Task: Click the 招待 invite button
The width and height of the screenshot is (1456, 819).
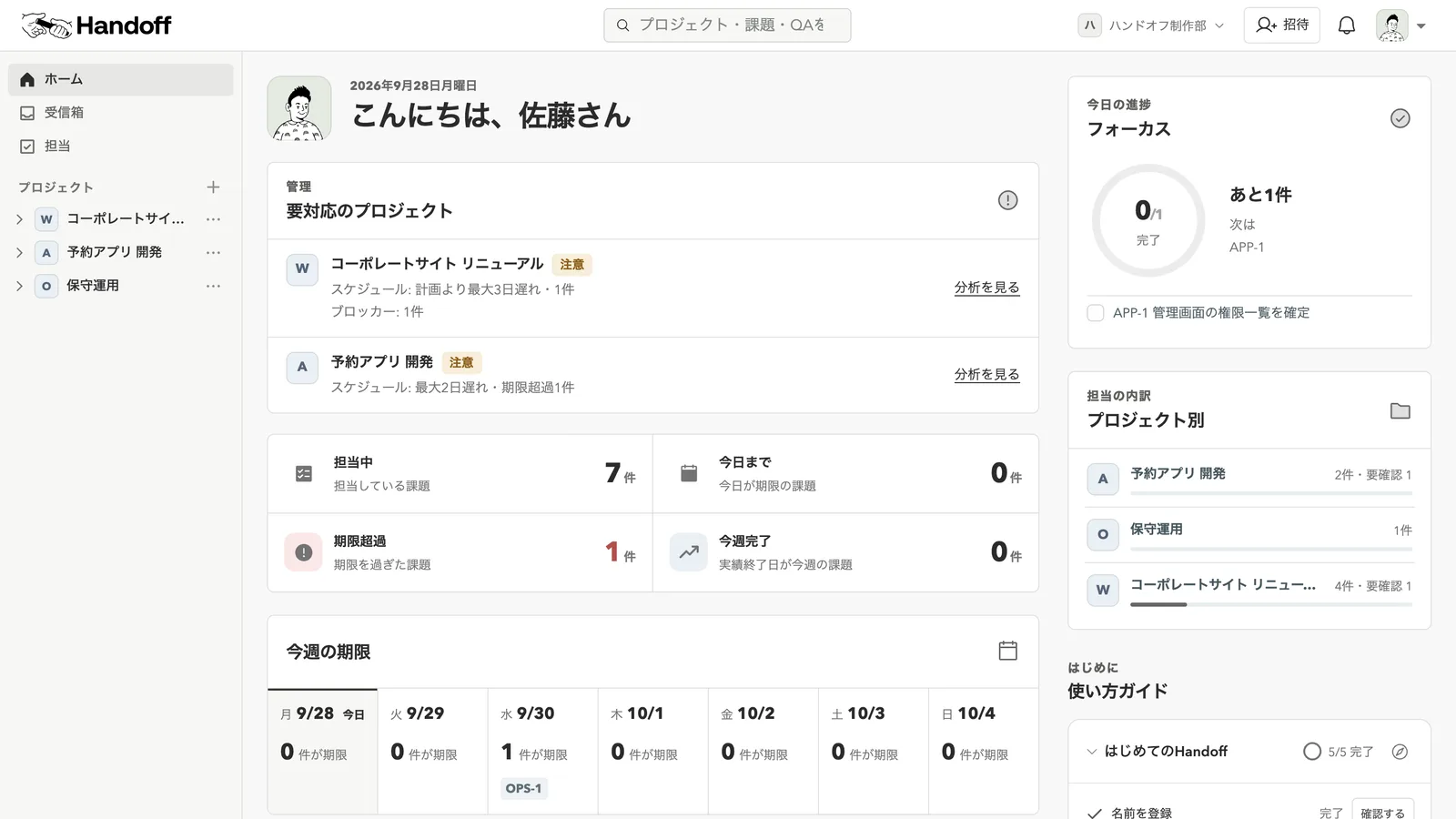Action: point(1282,25)
